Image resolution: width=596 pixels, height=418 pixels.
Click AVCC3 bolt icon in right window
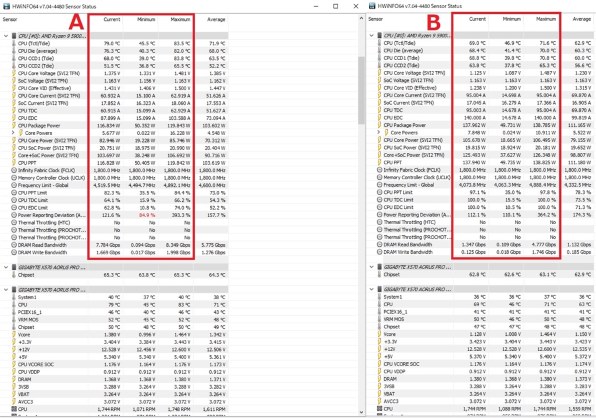379,401
